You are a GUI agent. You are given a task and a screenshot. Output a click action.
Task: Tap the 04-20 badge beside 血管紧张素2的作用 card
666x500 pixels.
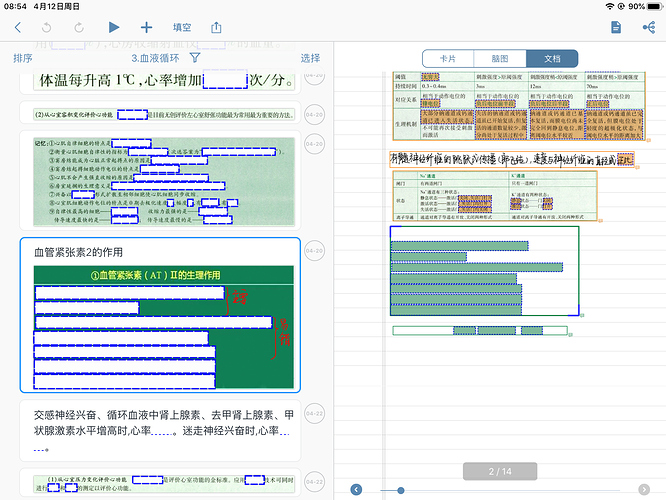point(314,251)
